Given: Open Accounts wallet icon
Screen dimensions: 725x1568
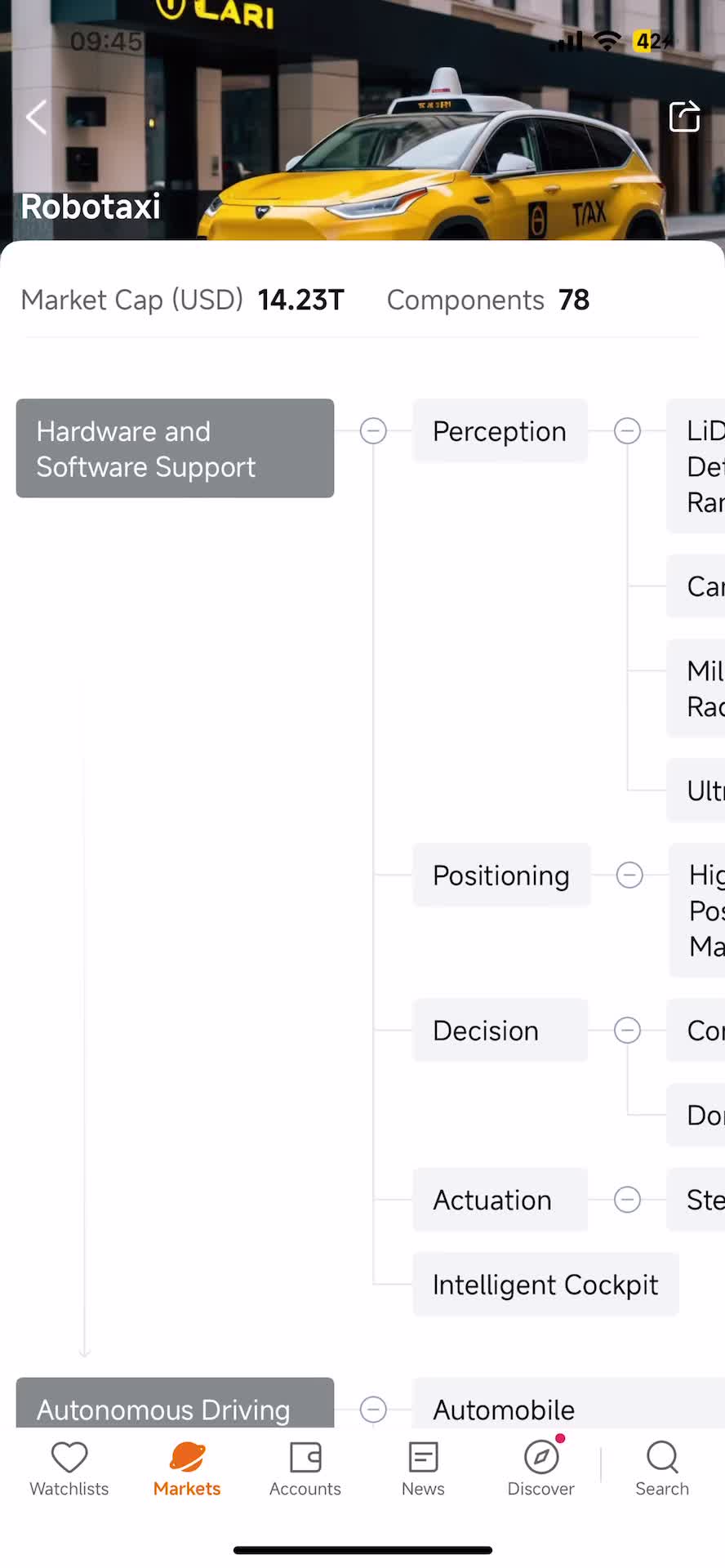Looking at the screenshot, I should [305, 1457].
